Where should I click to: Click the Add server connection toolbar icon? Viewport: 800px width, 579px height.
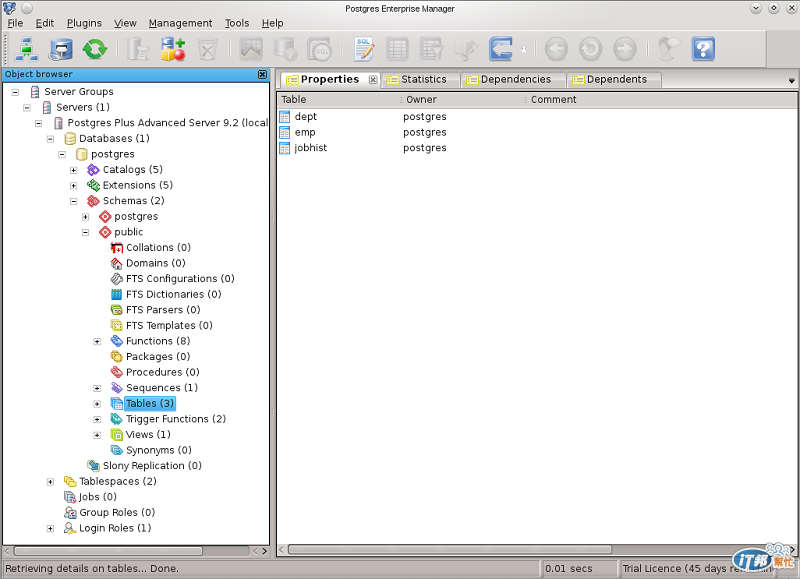pyautogui.click(x=26, y=49)
